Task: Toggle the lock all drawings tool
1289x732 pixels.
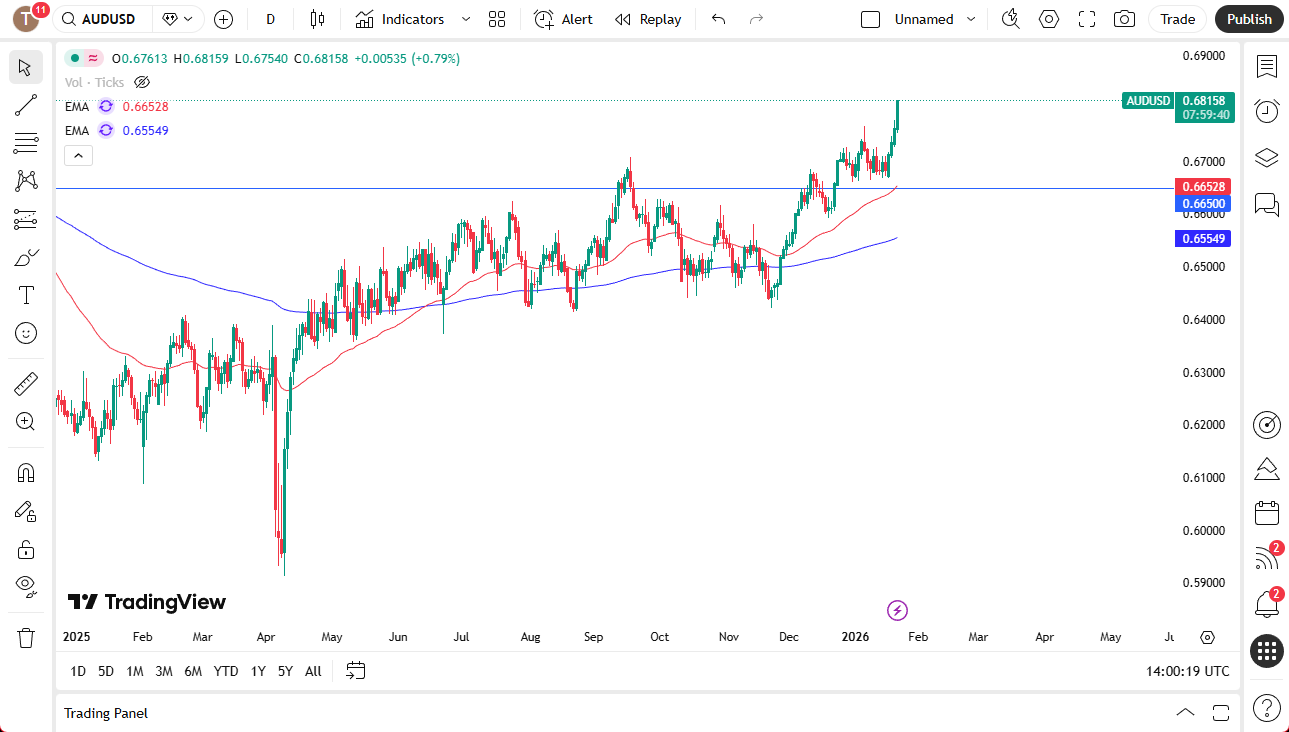Action: click(25, 548)
